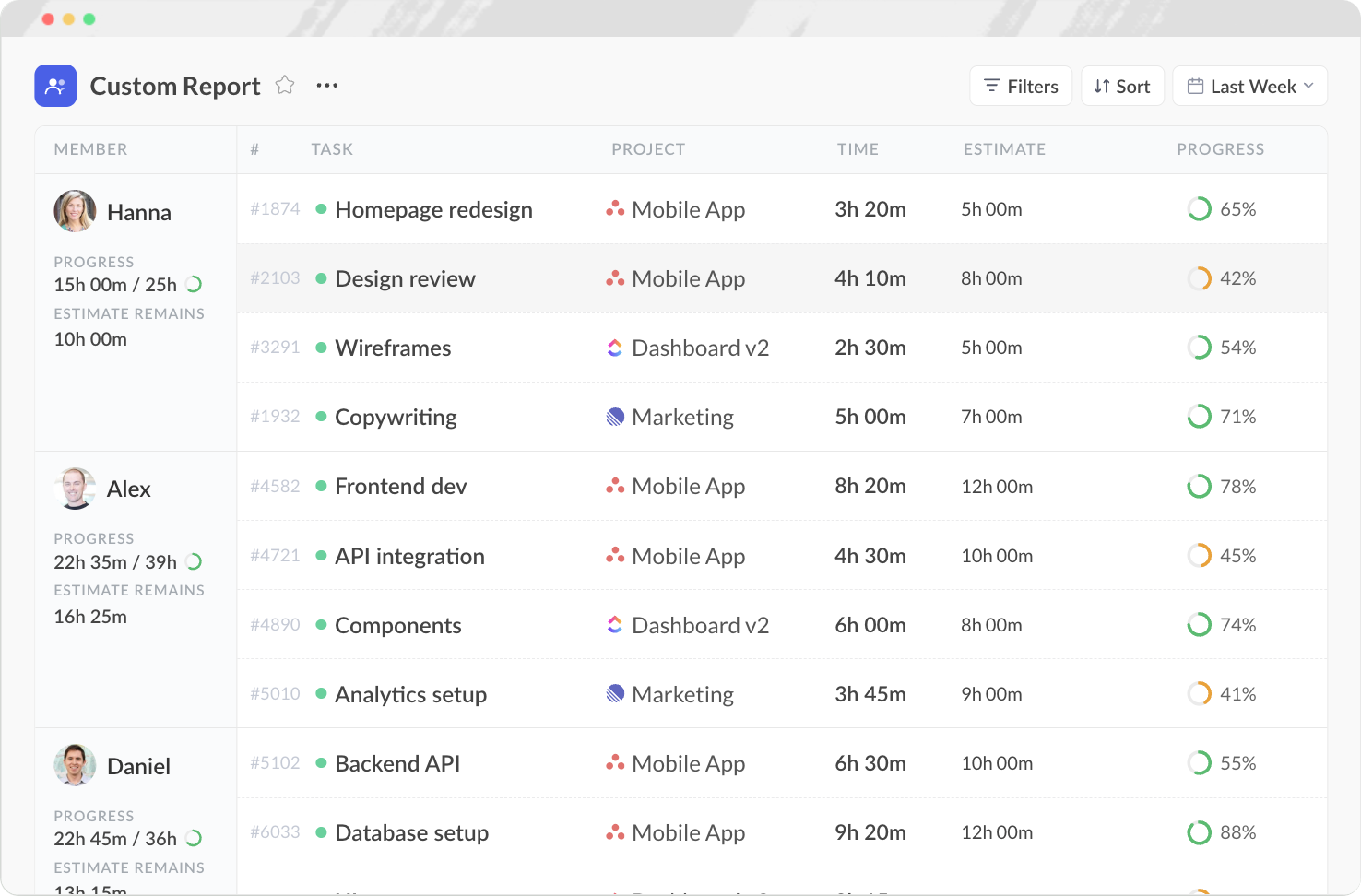Click Marketing project icon in Copywriting row
The image size is (1361, 896).
pyautogui.click(x=615, y=417)
